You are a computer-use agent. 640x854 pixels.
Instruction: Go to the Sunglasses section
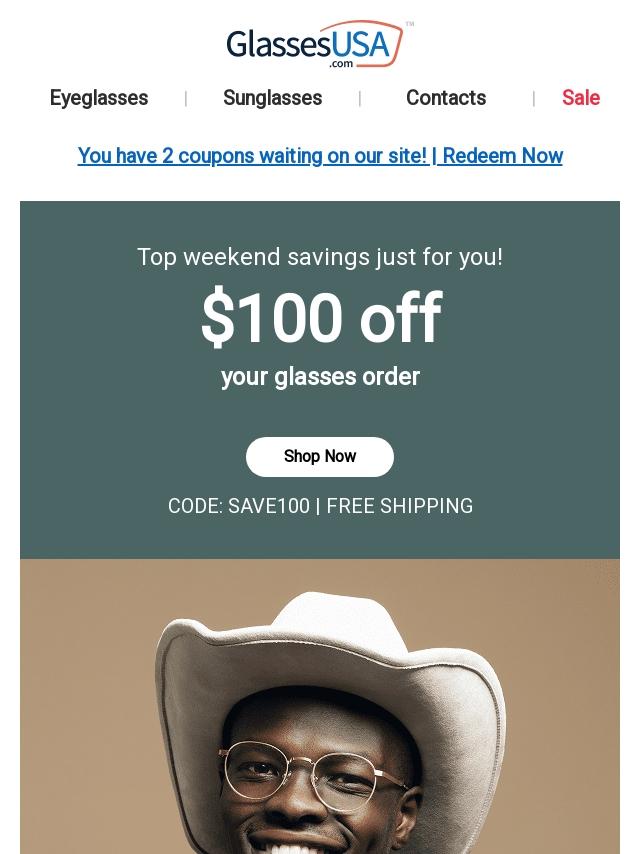272,98
